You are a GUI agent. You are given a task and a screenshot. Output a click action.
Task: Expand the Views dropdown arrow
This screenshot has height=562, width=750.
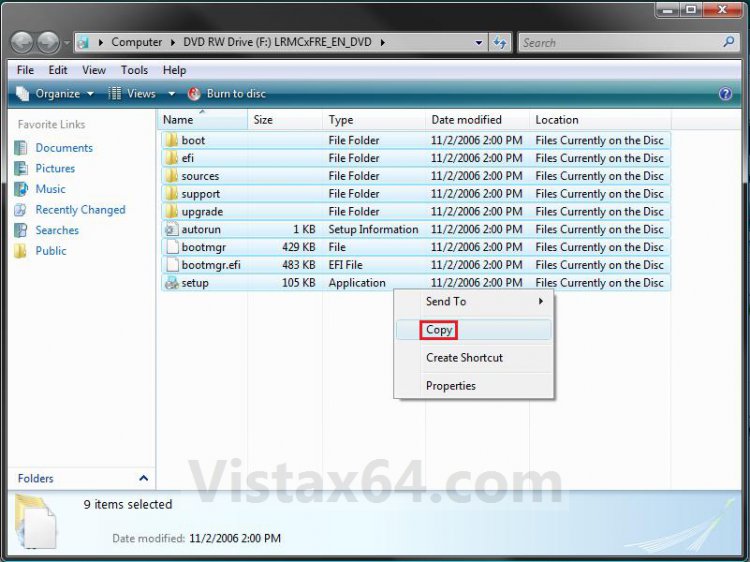171,93
